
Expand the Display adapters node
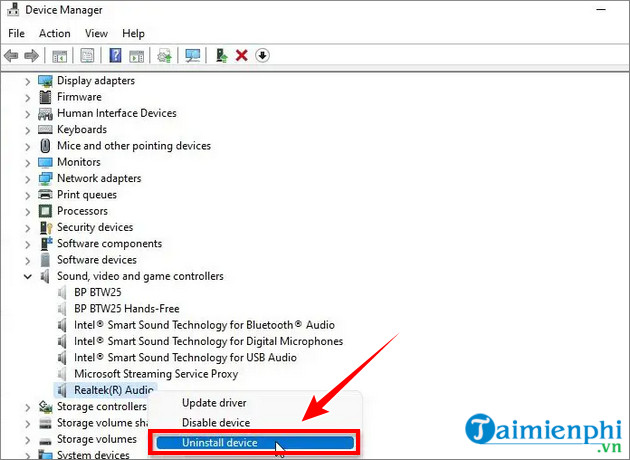tap(27, 82)
